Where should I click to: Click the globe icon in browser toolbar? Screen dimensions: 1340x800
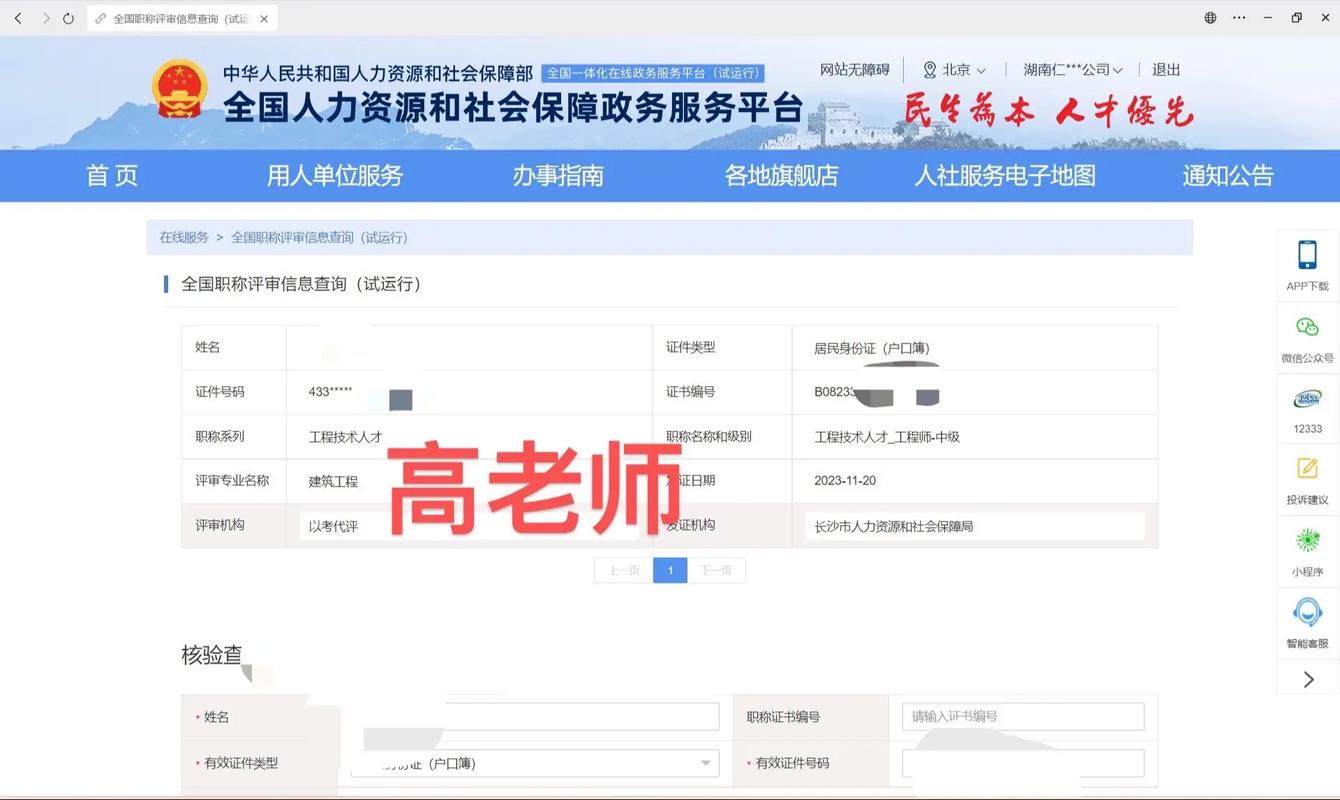(x=1209, y=18)
